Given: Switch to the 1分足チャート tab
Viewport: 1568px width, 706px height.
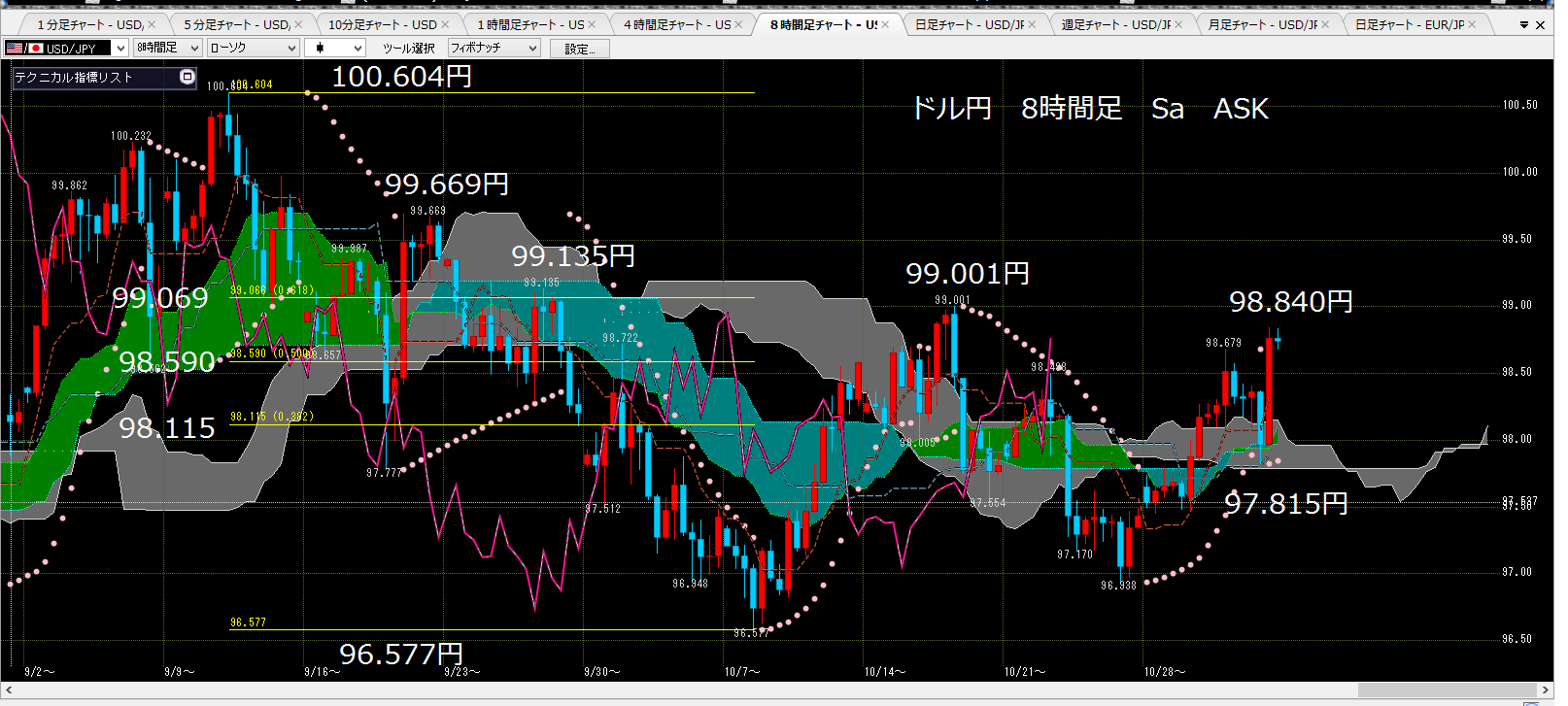Looking at the screenshot, I should [x=89, y=25].
